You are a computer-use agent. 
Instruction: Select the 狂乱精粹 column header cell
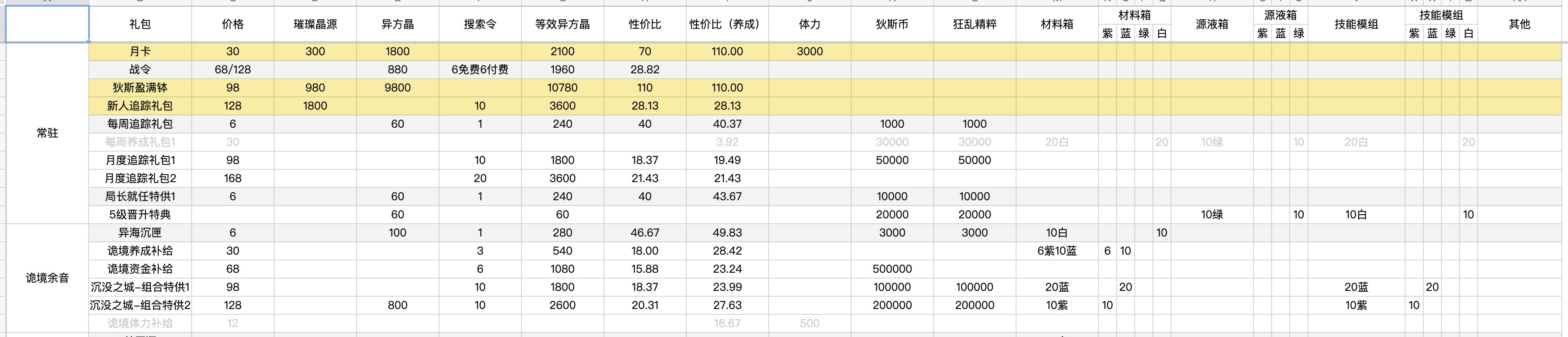974,24
